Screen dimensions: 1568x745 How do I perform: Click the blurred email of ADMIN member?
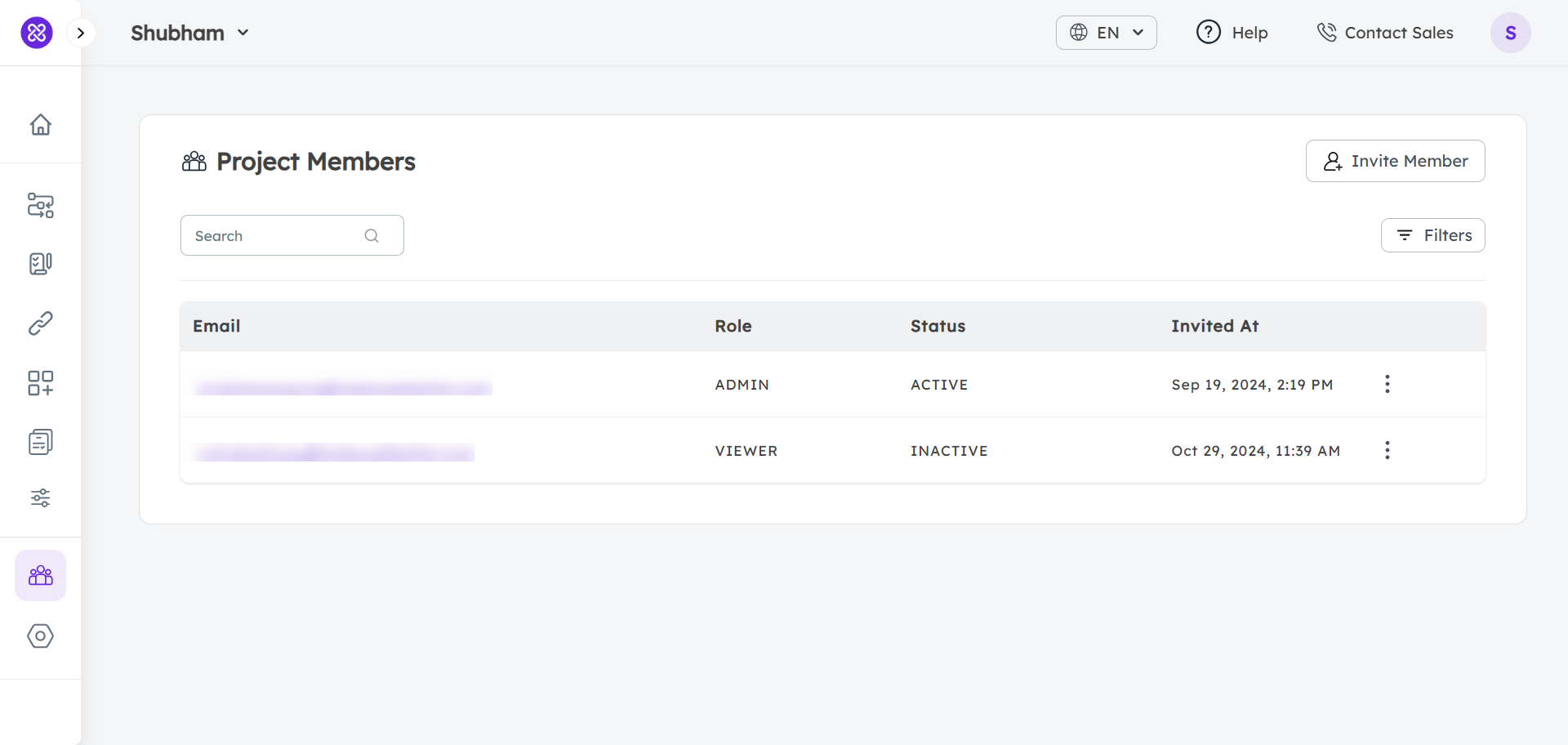343,388
